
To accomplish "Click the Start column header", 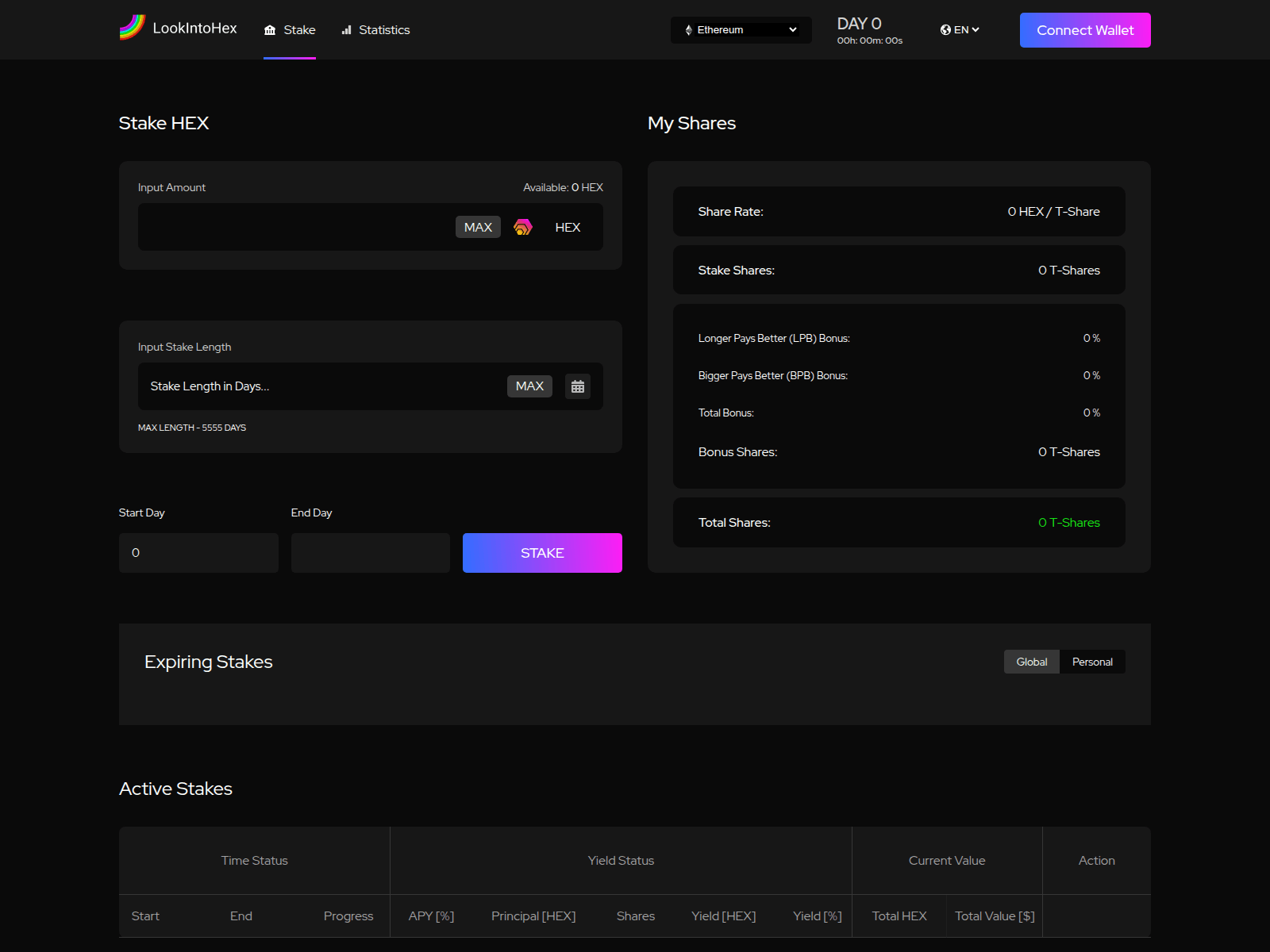I will click(x=145, y=916).
